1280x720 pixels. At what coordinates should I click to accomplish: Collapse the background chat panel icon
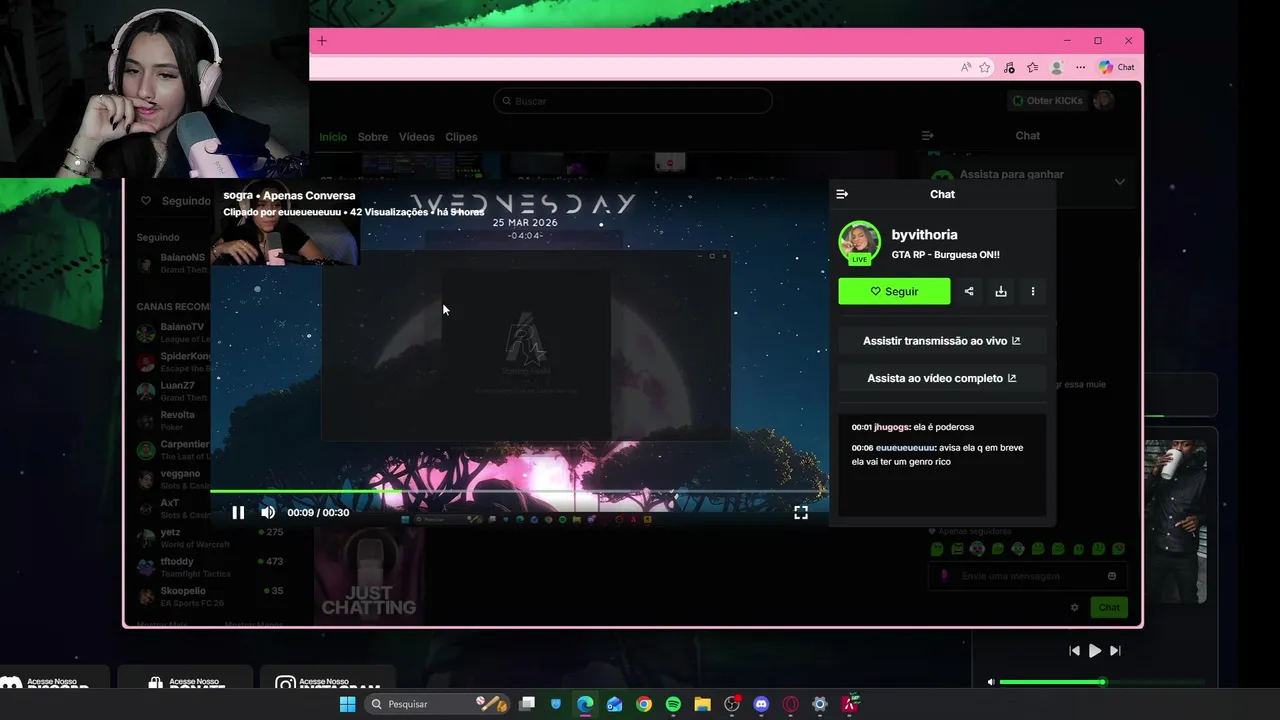(x=927, y=135)
